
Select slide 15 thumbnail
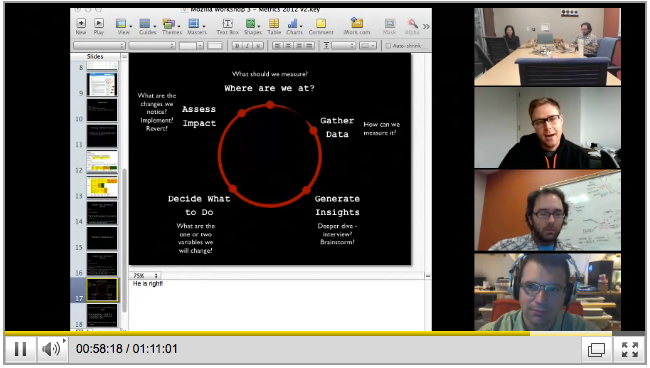[102, 238]
